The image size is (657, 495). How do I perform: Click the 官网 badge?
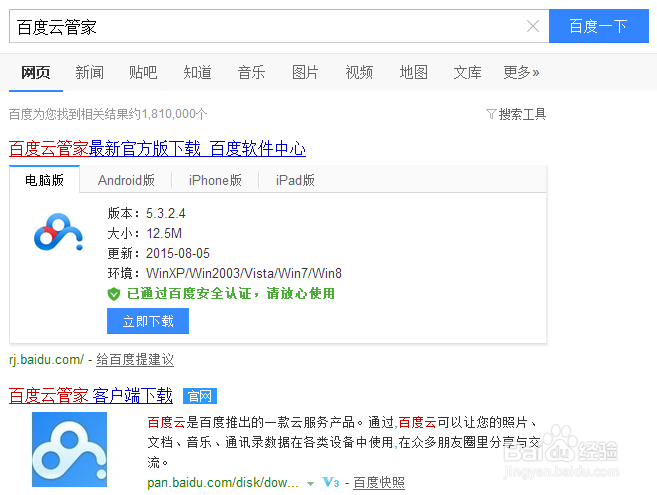pos(200,396)
